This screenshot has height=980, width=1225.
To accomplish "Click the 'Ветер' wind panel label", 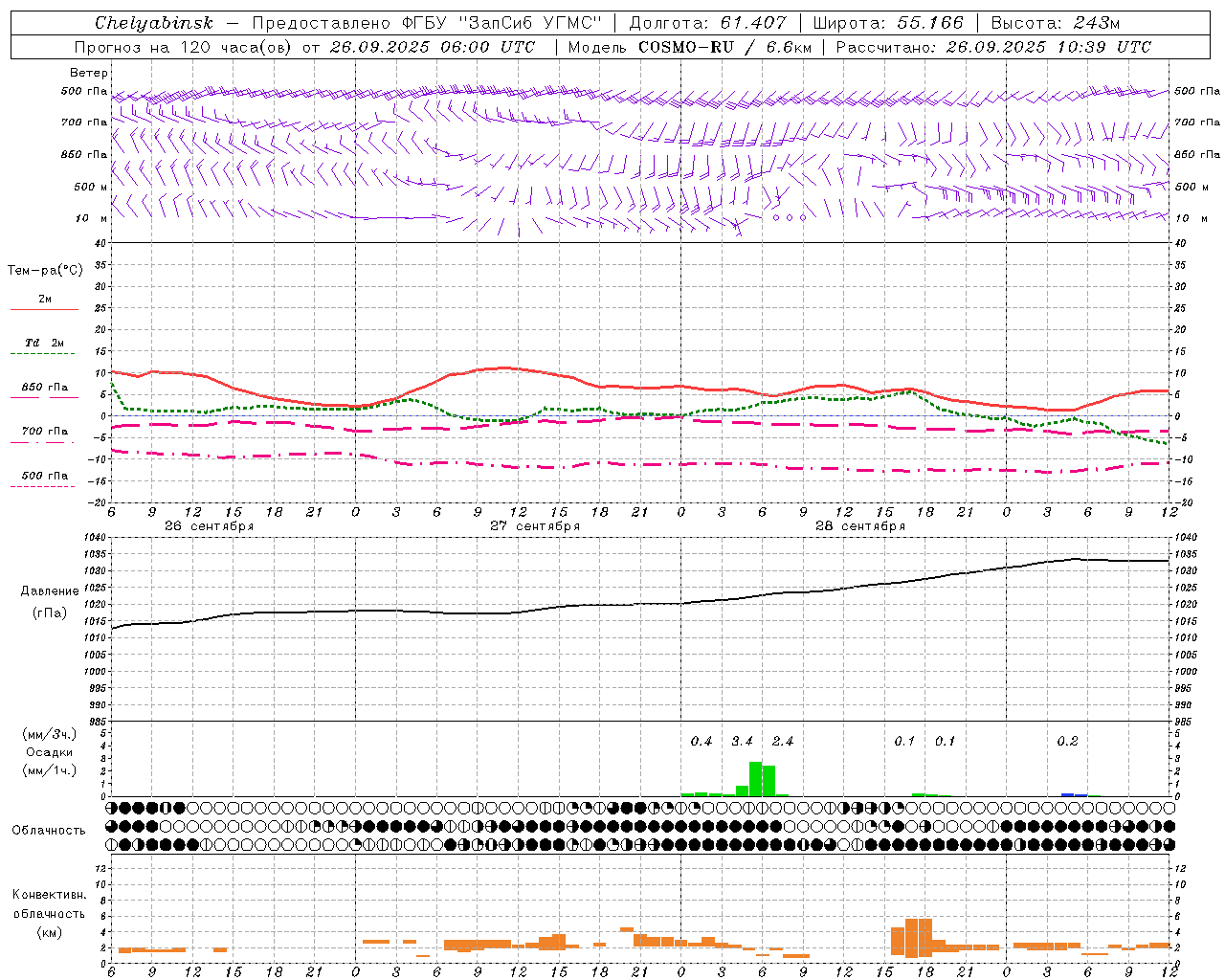I will (x=89, y=73).
